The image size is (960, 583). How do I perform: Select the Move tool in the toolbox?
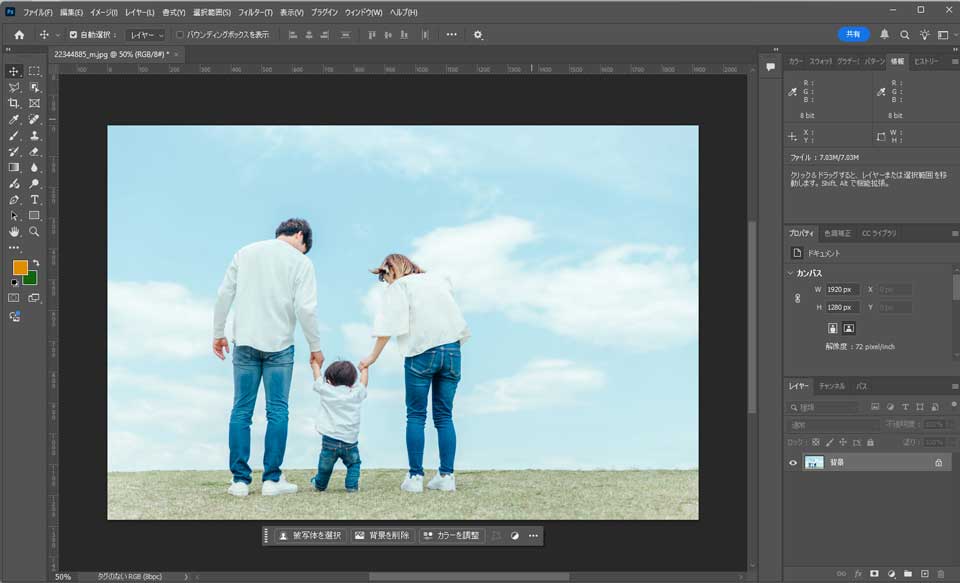[x=14, y=71]
